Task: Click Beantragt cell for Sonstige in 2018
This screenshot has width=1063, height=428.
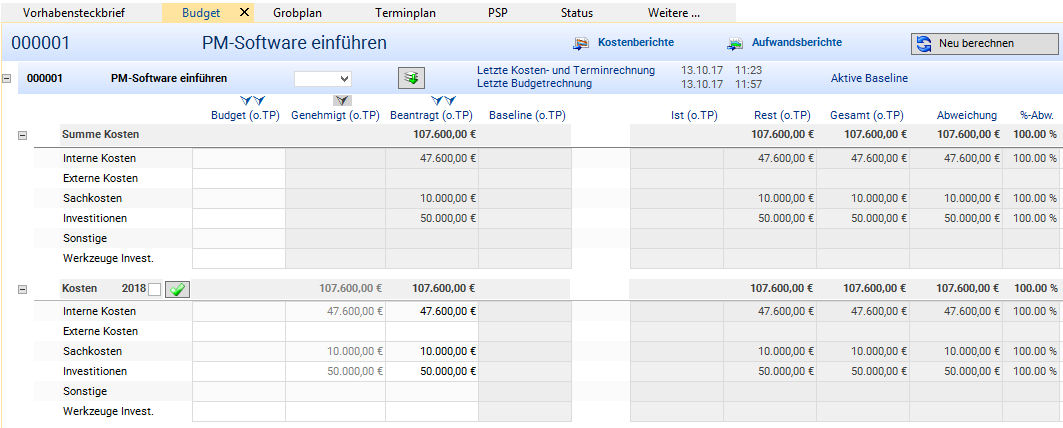Action: [x=431, y=391]
